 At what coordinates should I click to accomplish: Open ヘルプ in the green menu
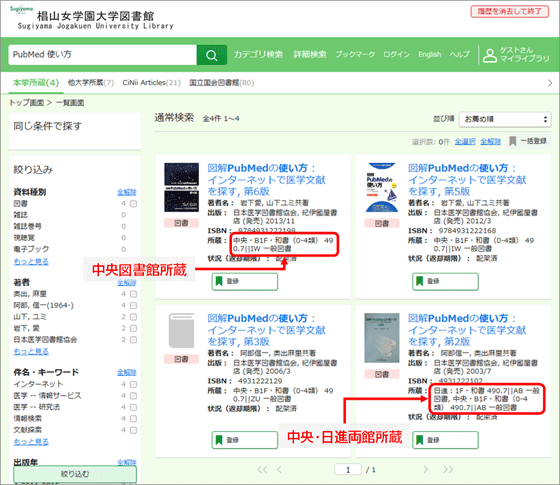click(459, 54)
